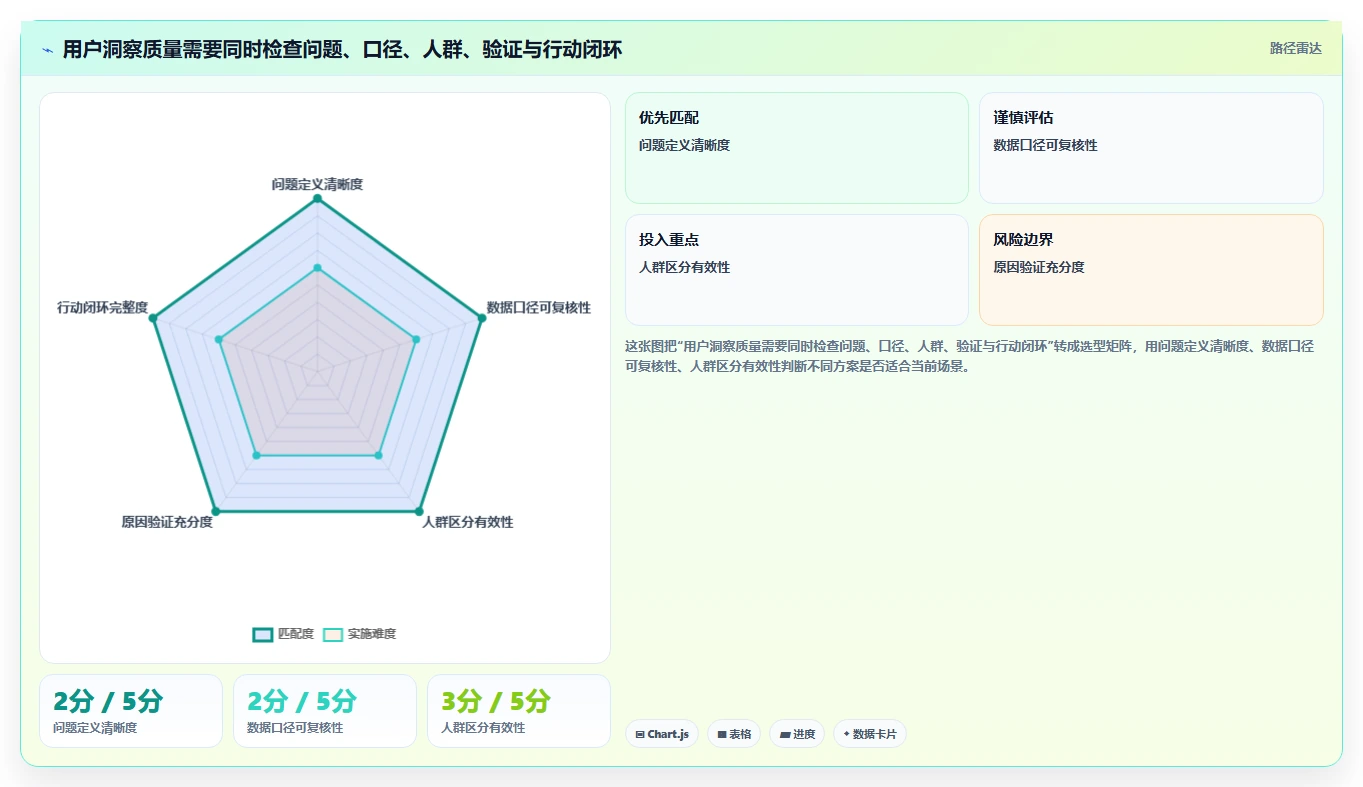The image size is (1363, 787).
Task: Open the 谨慎评估 card
Action: (1151, 148)
